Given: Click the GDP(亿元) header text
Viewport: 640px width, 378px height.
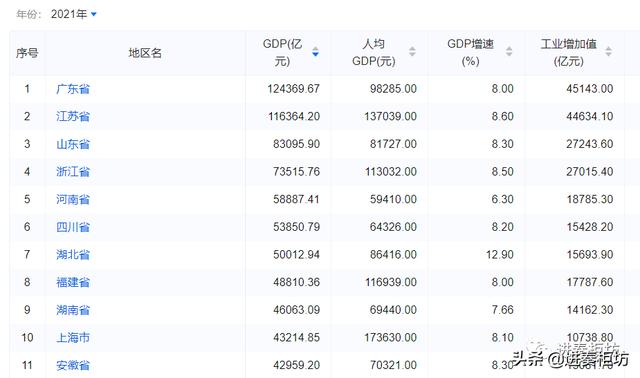Looking at the screenshot, I should [282, 52].
